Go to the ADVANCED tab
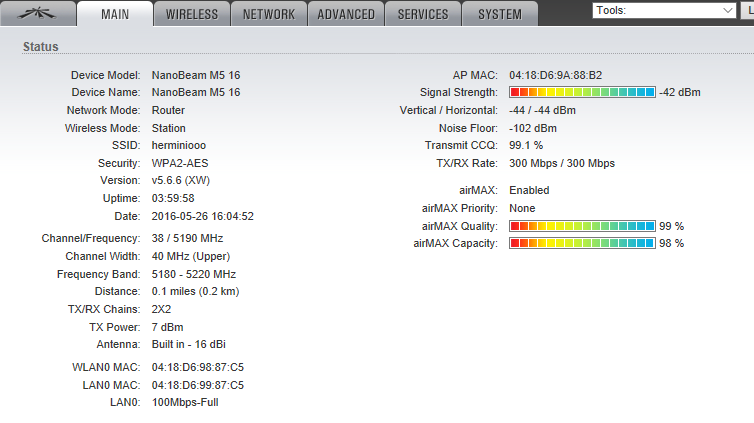The height and width of the screenshot is (423, 754). 346,14
